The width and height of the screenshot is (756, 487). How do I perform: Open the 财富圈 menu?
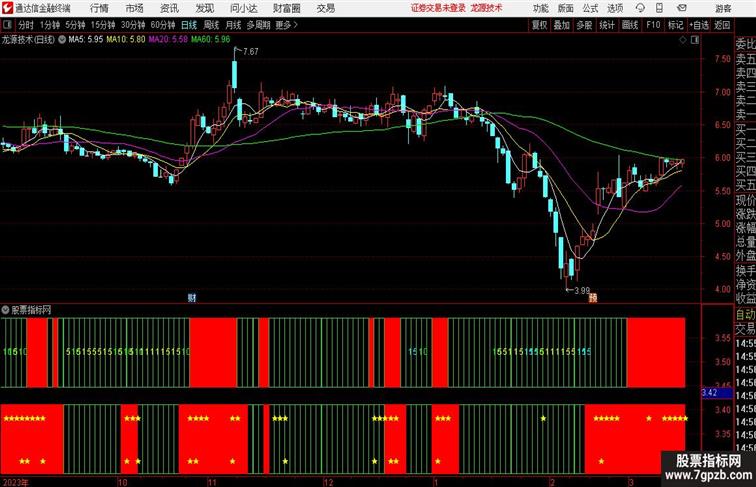286,8
